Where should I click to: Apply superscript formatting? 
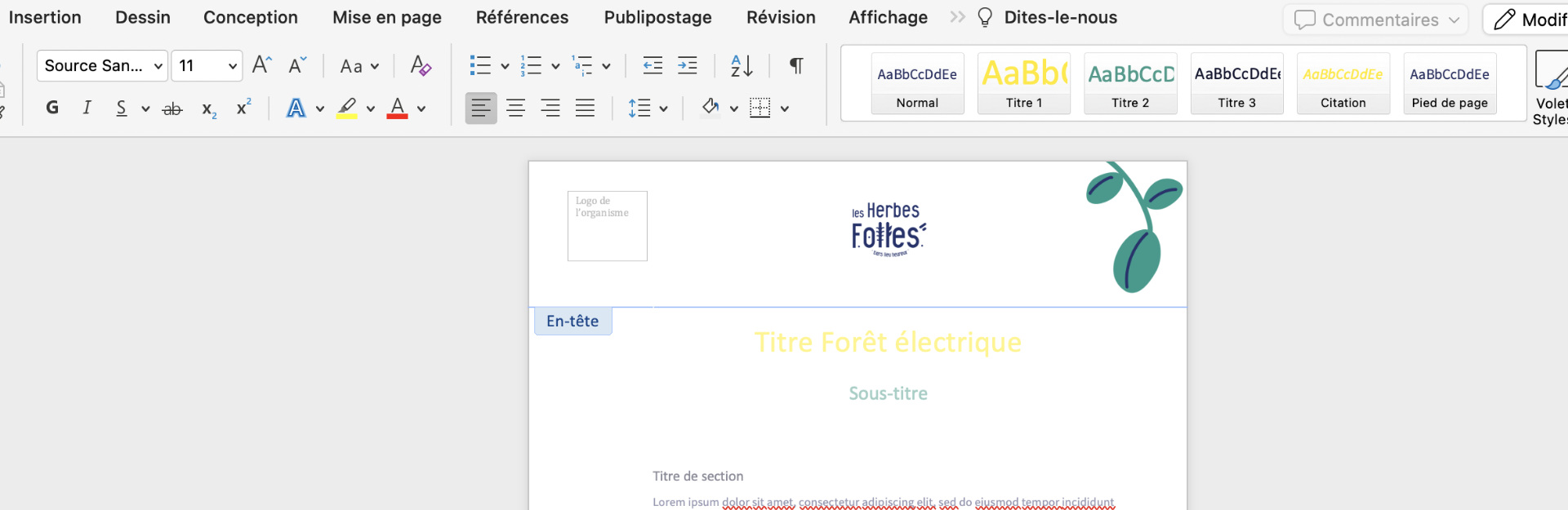point(243,108)
